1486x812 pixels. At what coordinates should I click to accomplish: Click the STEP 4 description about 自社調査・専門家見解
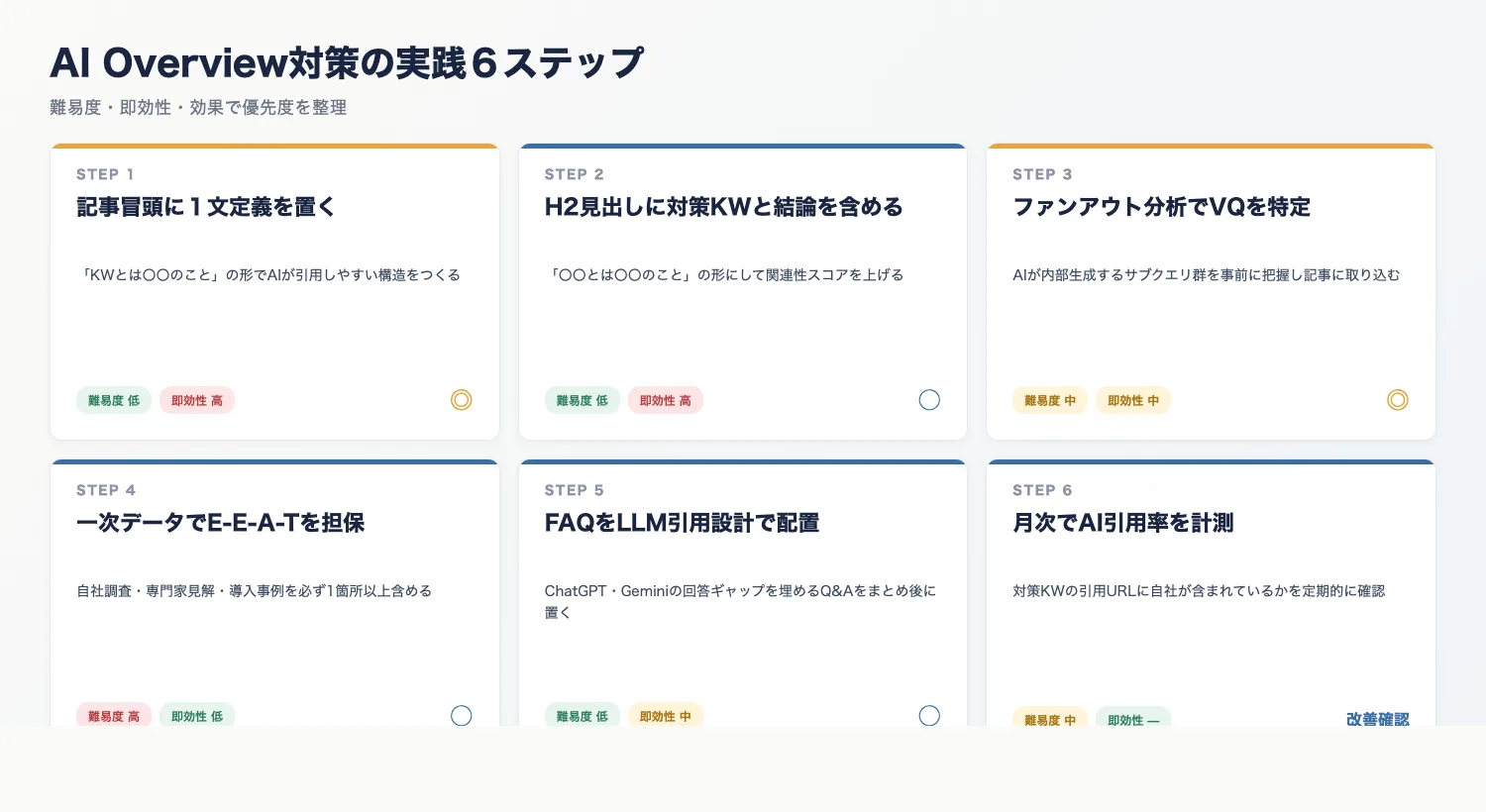coord(255,591)
